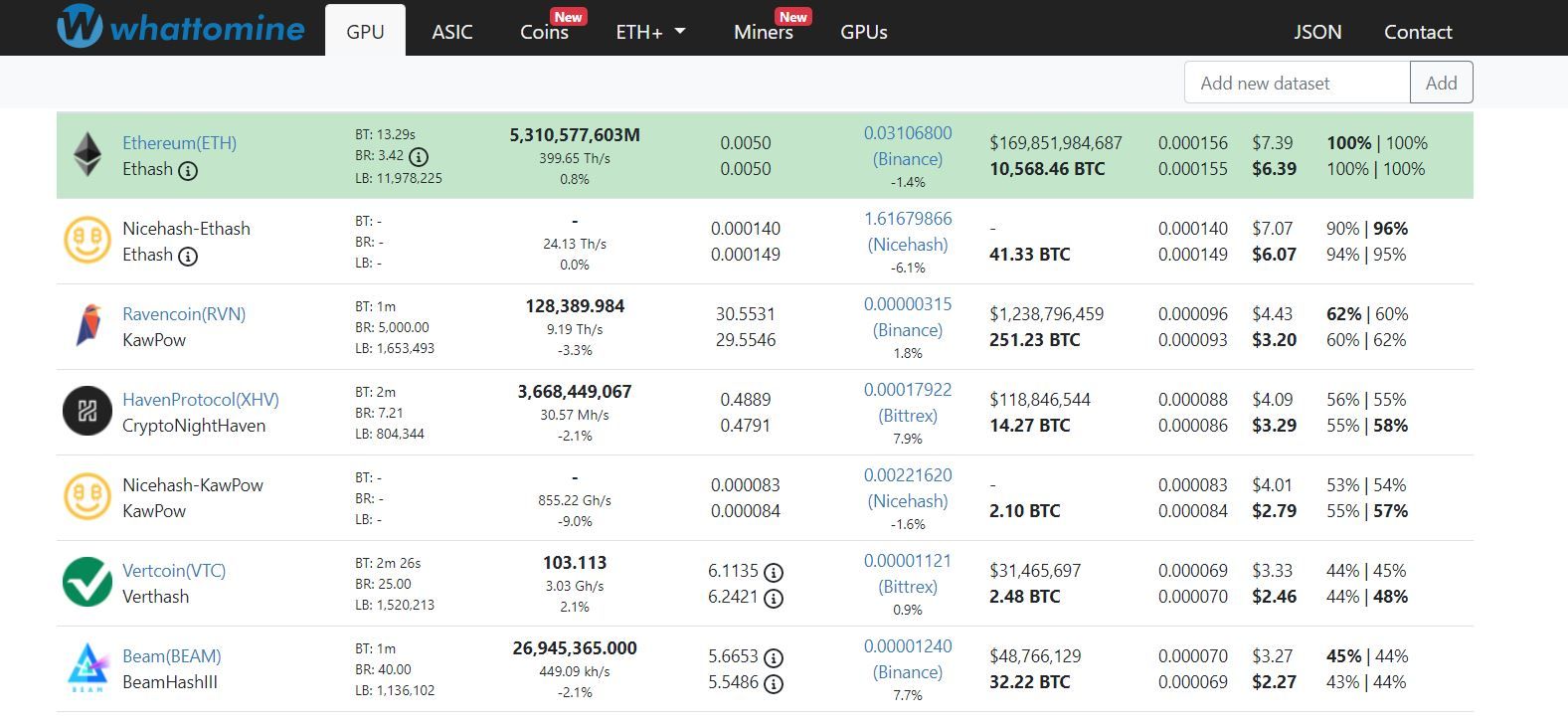Click the Beam triangle logo

(x=87, y=668)
